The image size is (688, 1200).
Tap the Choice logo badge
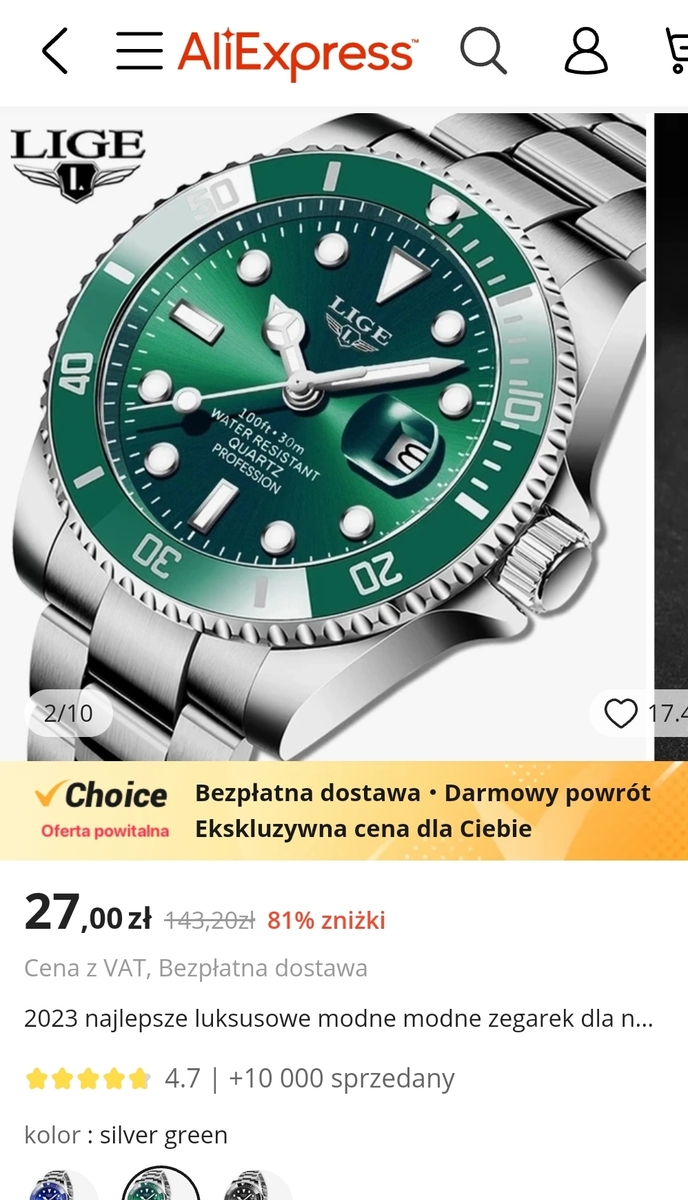click(100, 795)
